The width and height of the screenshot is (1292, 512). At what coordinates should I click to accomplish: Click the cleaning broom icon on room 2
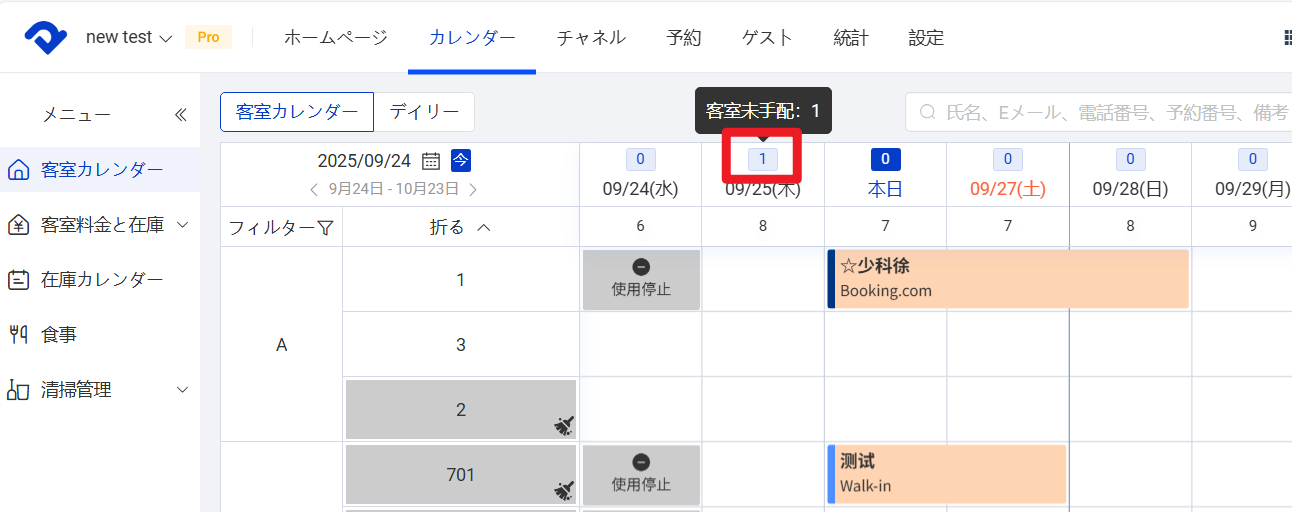(x=563, y=426)
